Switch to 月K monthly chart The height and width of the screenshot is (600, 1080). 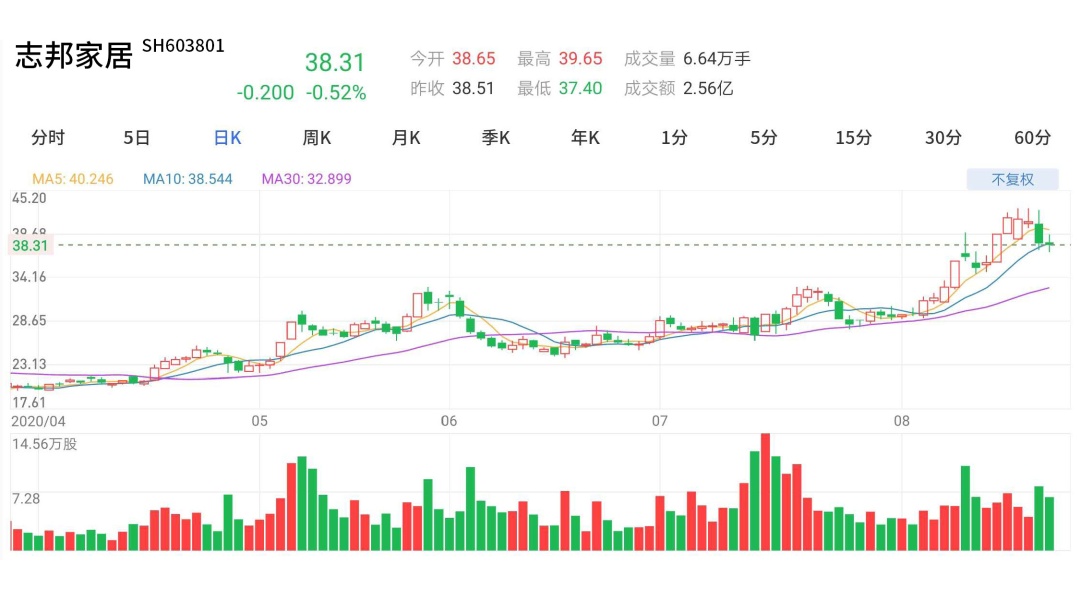pos(406,138)
